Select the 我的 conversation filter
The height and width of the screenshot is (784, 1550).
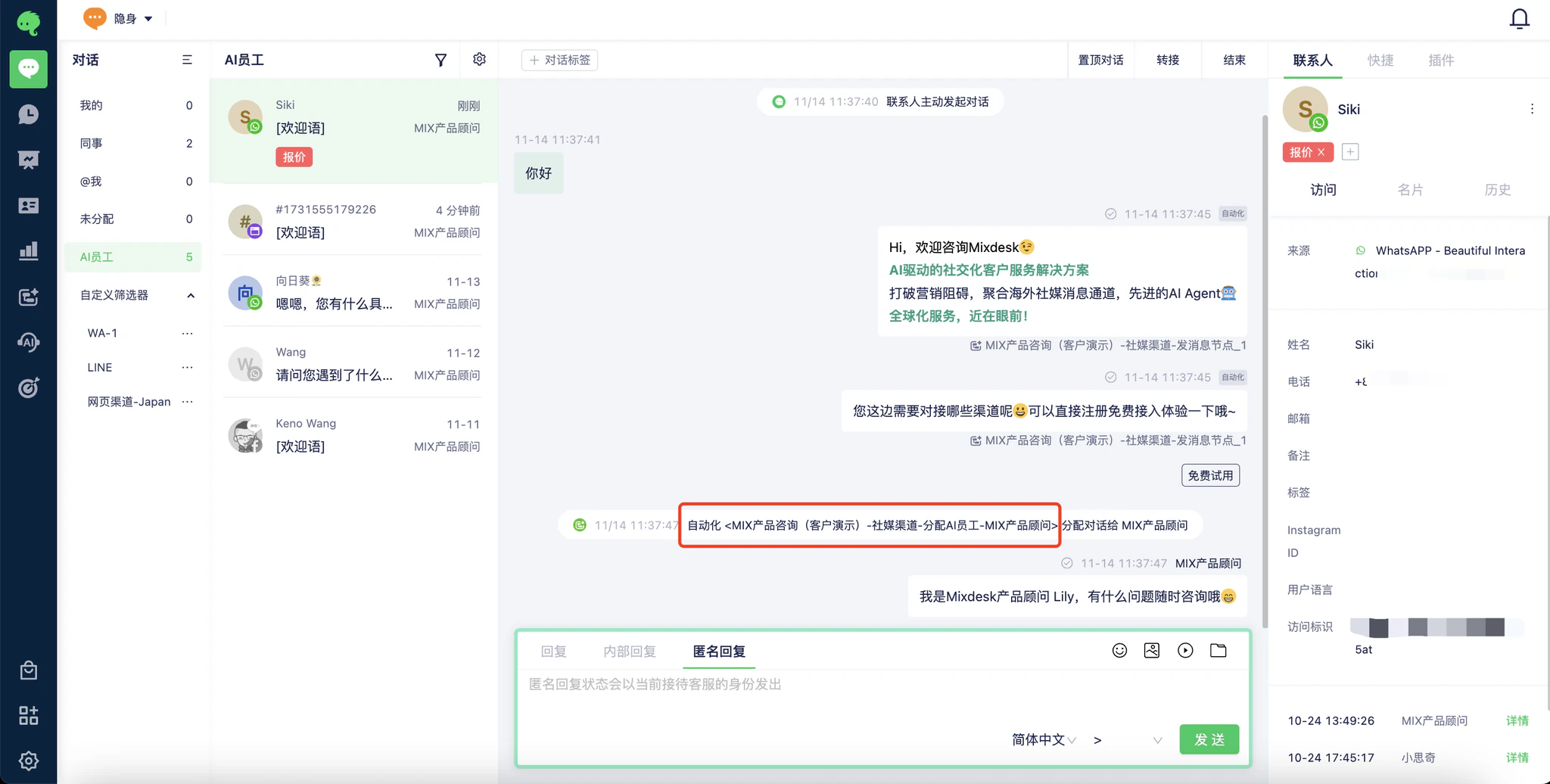pyautogui.click(x=134, y=105)
